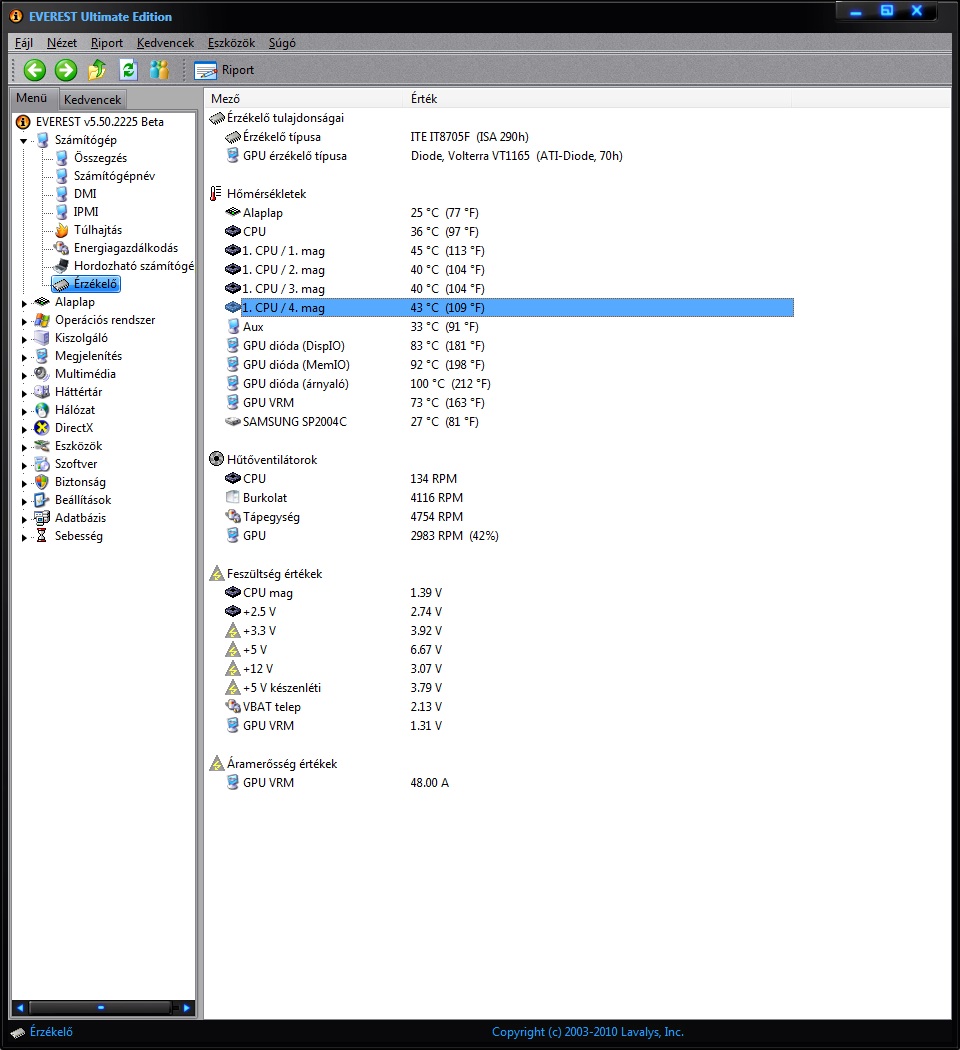Click the Sebesség hourglass icon
960x1050 pixels.
coord(42,536)
